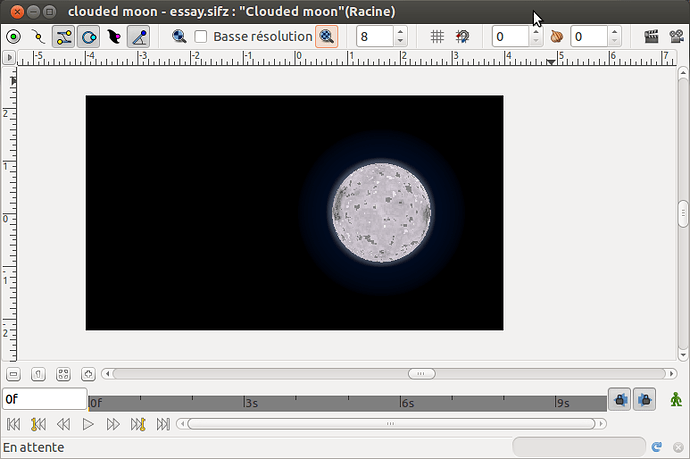
Task: Toggle animation mode green figure icon
Action: (677, 399)
